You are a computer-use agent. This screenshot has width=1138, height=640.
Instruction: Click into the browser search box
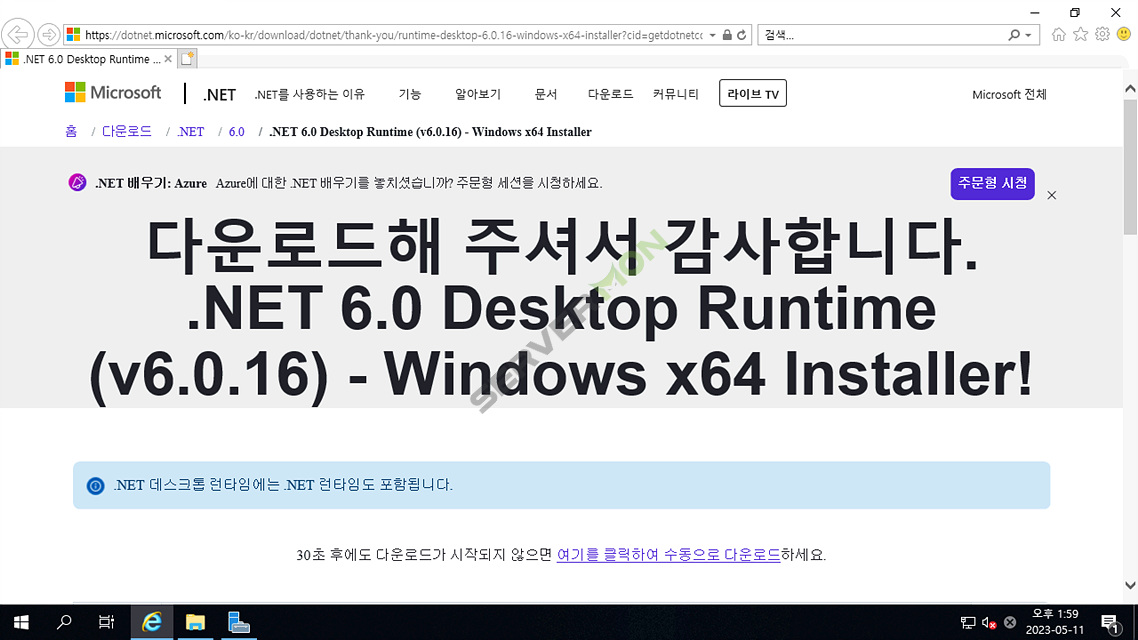(882, 35)
